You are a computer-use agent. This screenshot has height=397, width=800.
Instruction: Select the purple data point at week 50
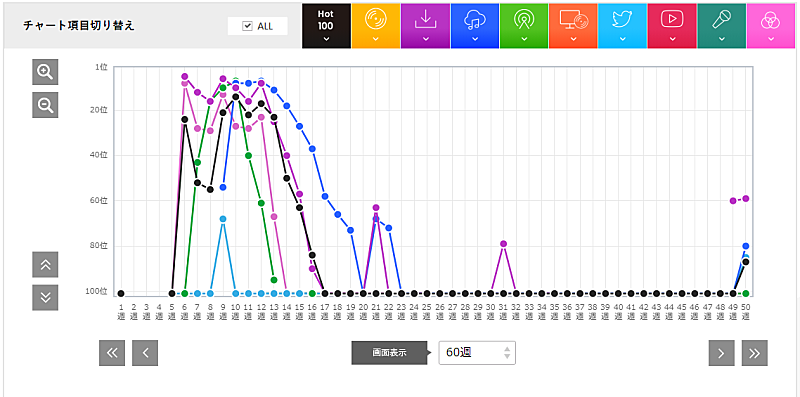[746, 198]
